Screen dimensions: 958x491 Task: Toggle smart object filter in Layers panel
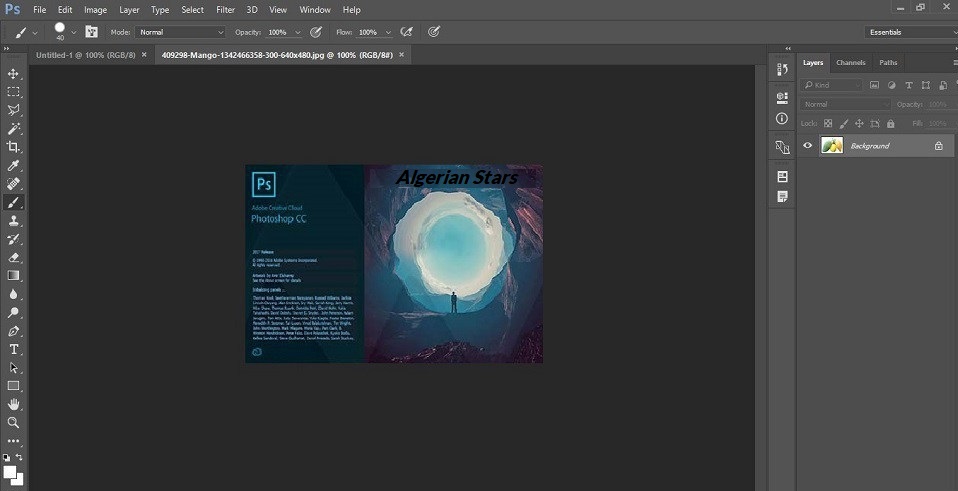[943, 85]
